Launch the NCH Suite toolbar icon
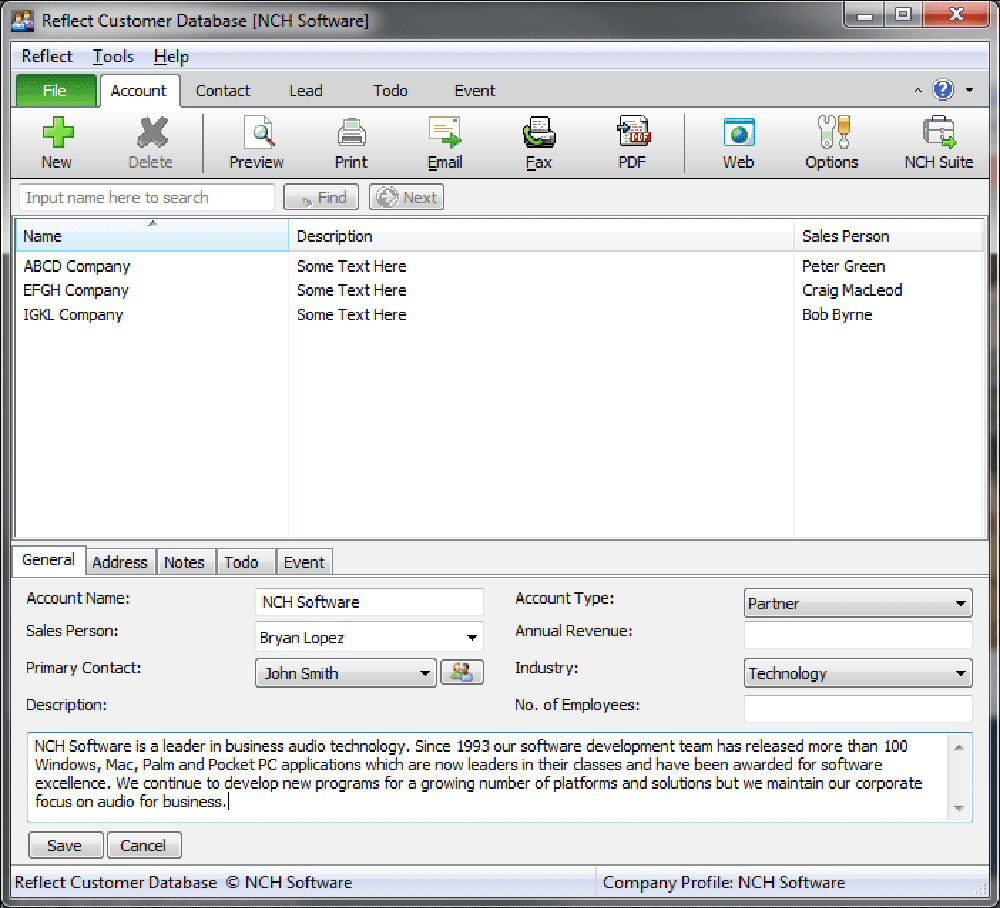 939,143
